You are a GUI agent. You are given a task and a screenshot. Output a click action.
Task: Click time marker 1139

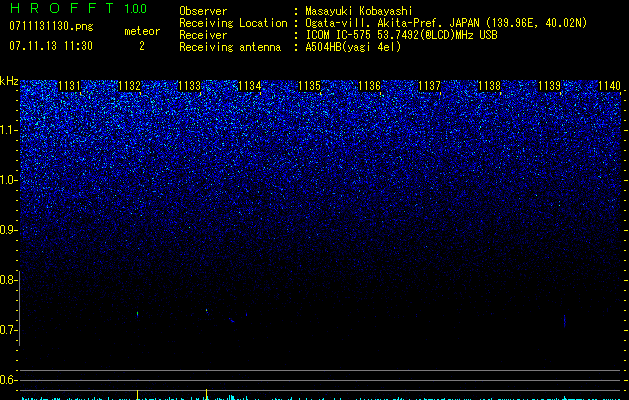click(549, 86)
